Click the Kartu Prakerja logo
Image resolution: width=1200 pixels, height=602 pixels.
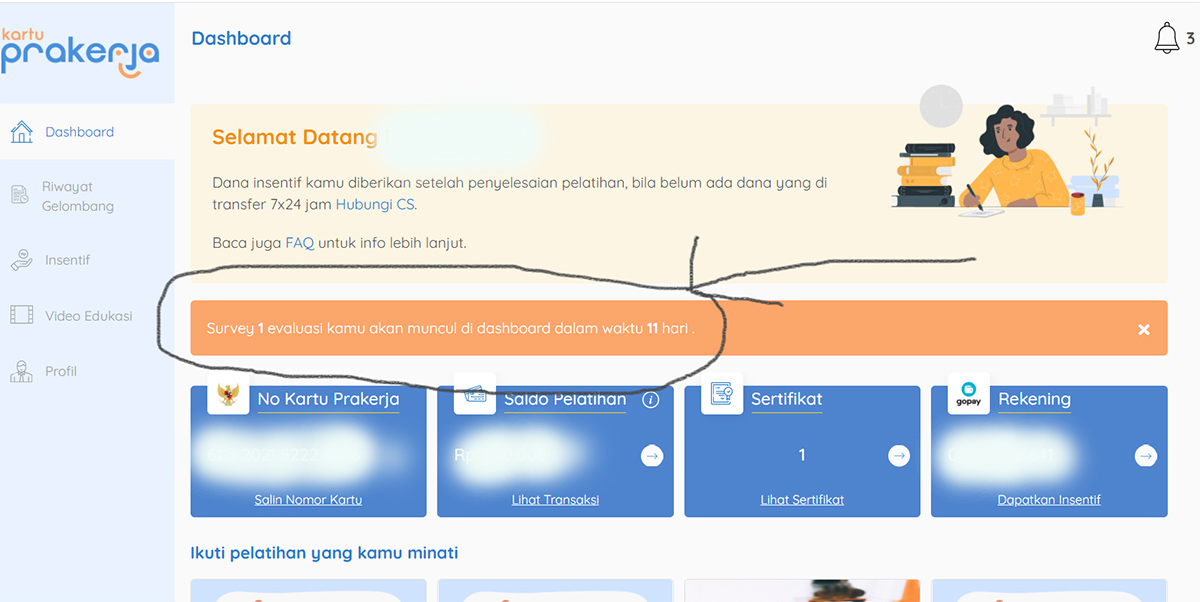pos(80,51)
